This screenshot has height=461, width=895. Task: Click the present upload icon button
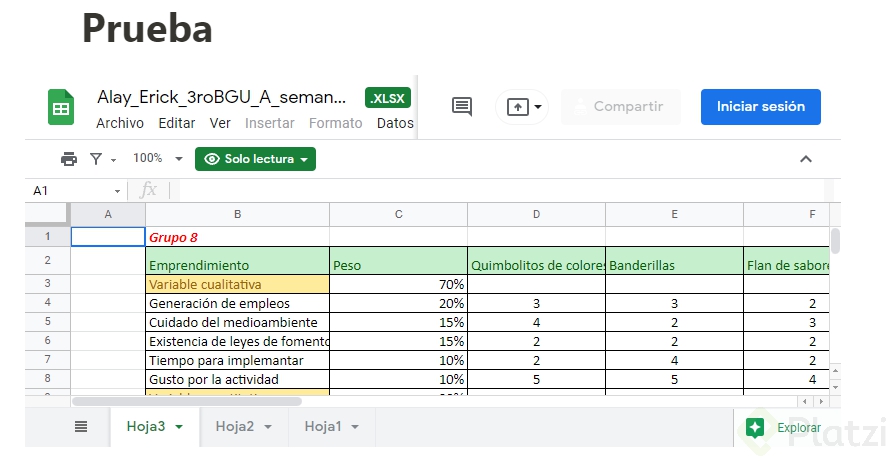pos(518,107)
